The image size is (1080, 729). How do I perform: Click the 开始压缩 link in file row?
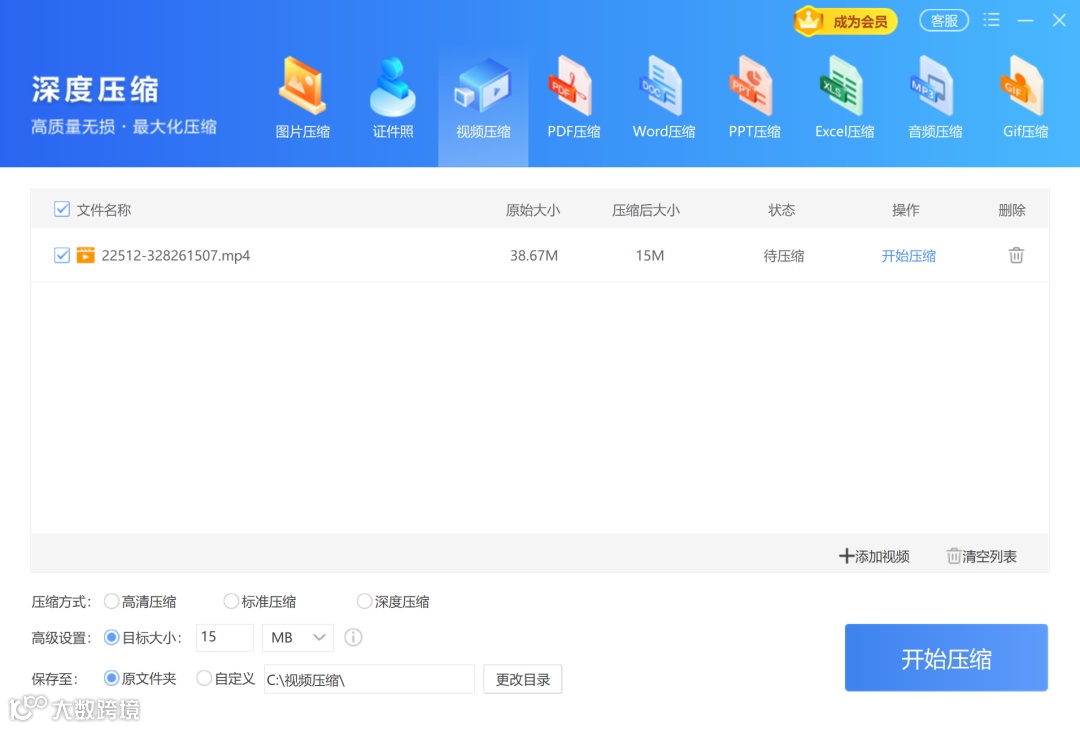pyautogui.click(x=908, y=256)
